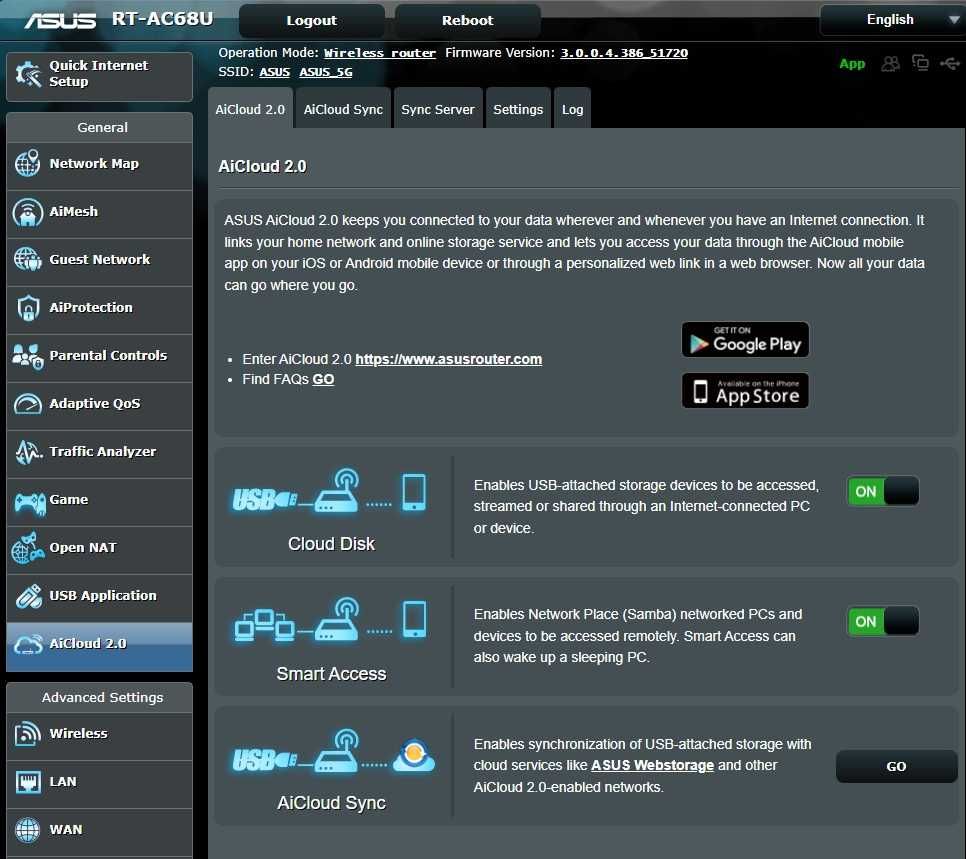Switch to the AiCloud Sync tab

click(x=343, y=109)
